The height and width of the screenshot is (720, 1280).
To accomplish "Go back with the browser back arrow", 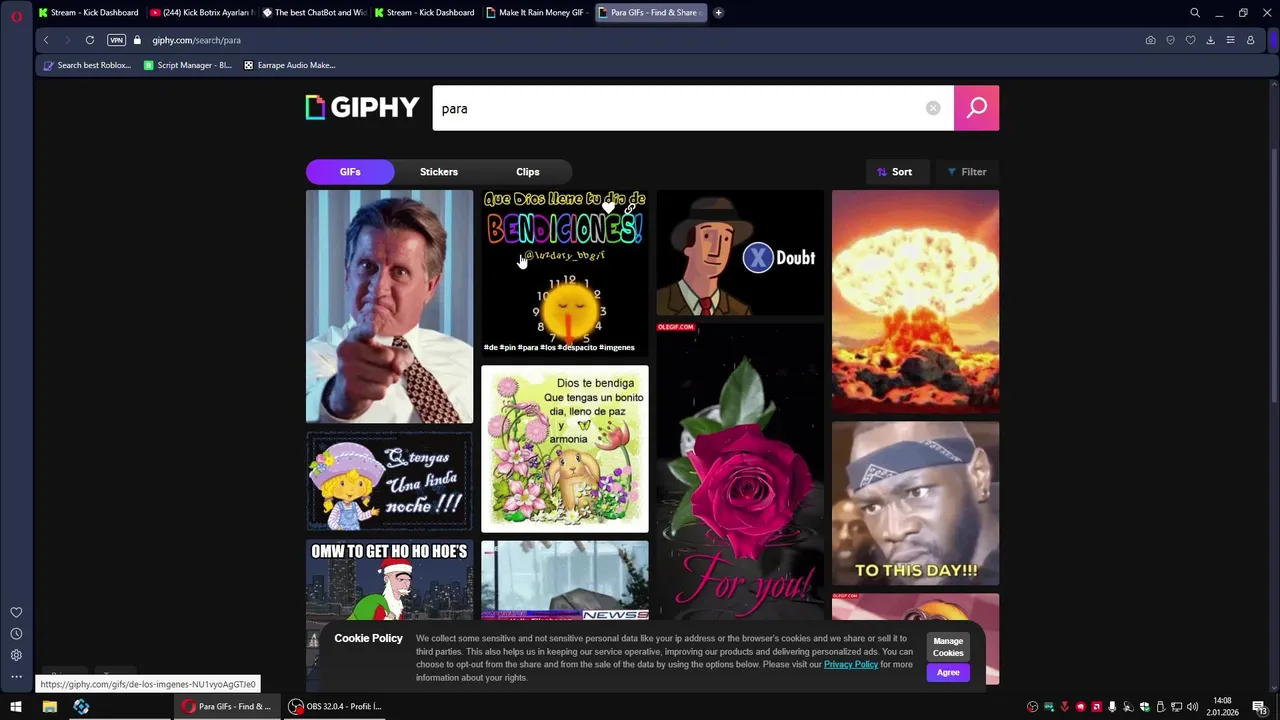I will [46, 40].
